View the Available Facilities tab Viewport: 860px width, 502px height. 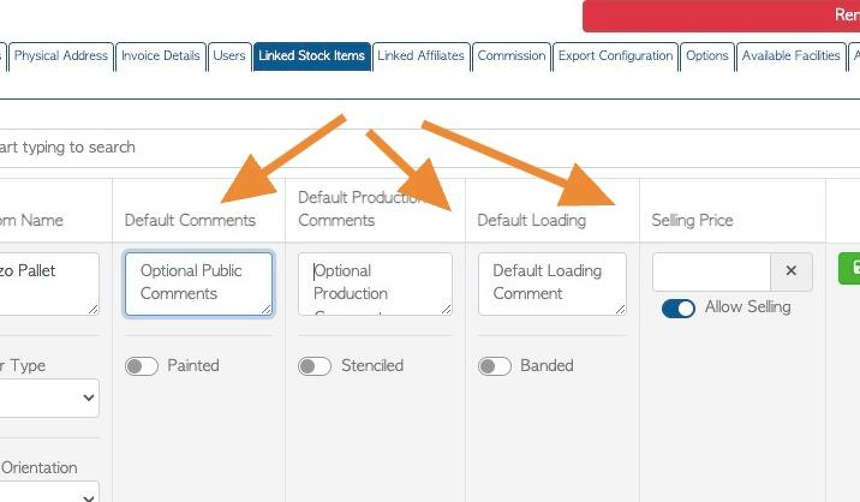click(791, 57)
